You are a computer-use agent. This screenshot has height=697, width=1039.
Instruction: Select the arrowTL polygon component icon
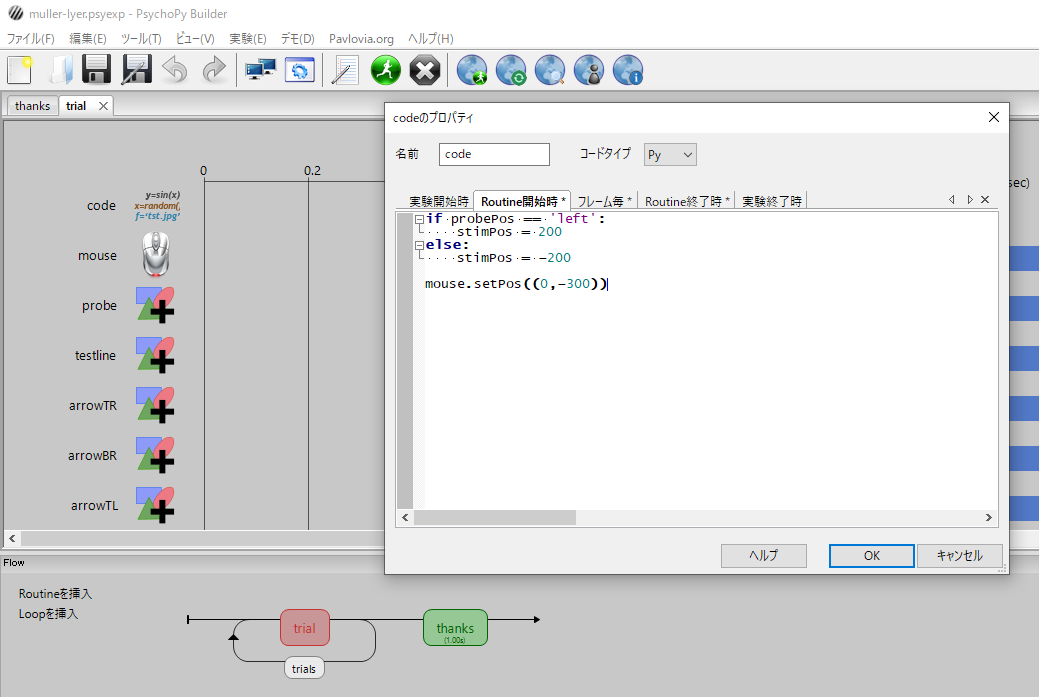(156, 505)
